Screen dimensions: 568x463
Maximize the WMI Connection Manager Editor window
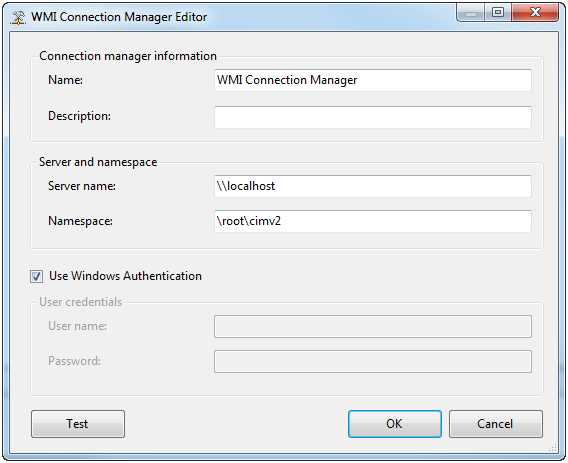point(498,13)
